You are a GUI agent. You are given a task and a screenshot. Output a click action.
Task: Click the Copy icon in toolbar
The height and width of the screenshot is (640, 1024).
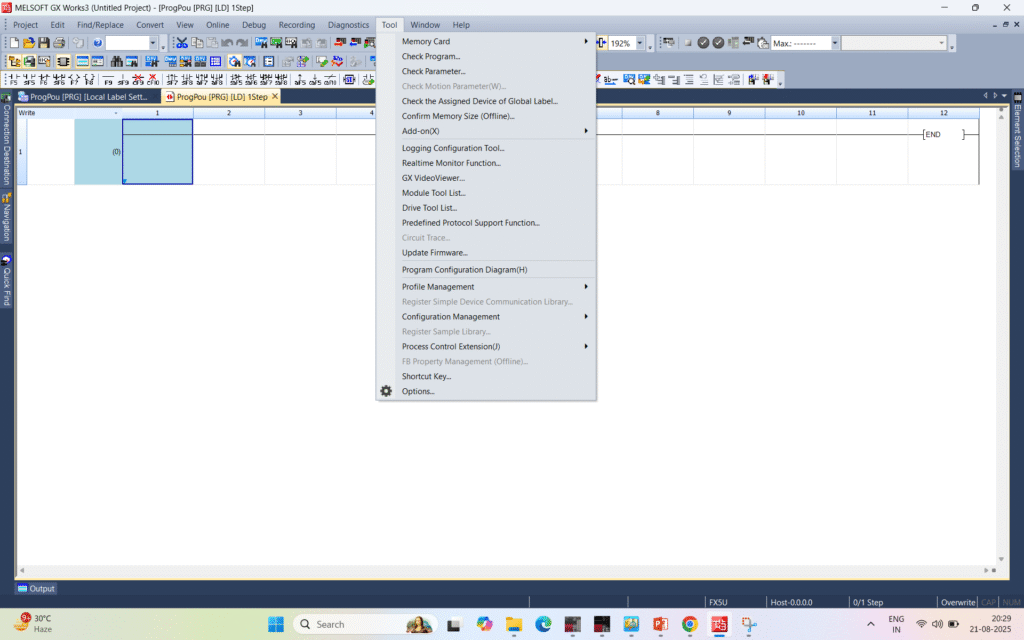pyautogui.click(x=197, y=43)
